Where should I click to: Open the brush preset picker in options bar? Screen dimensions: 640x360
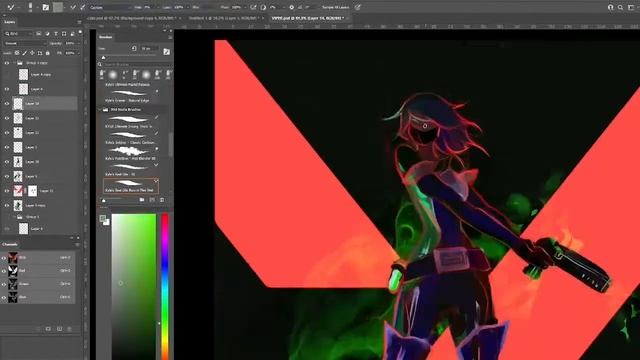coord(32,7)
